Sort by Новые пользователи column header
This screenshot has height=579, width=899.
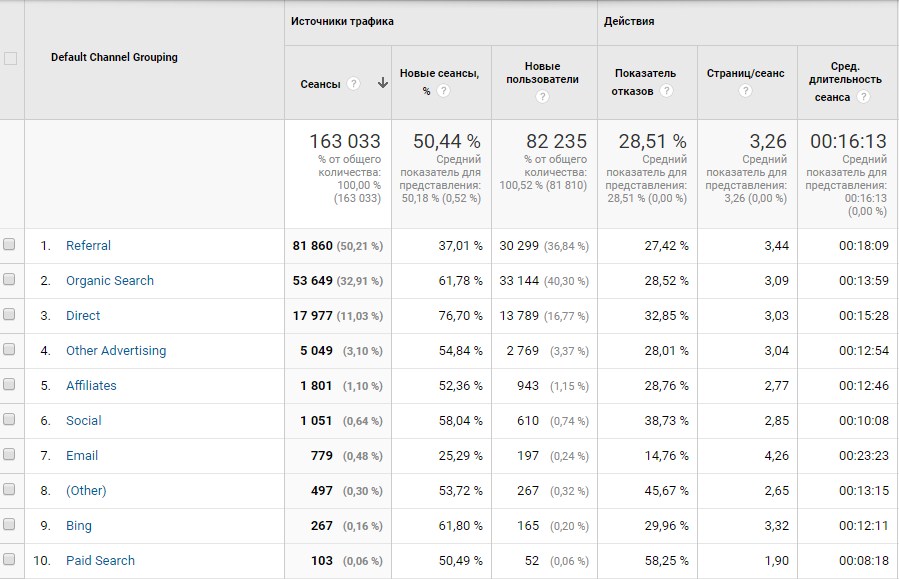(x=542, y=73)
